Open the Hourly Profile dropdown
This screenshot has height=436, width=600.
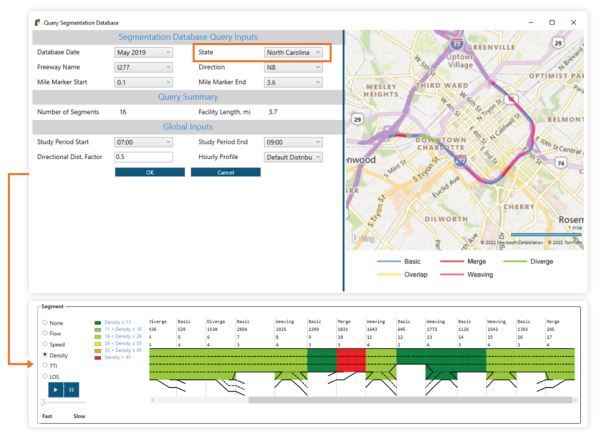pos(292,157)
